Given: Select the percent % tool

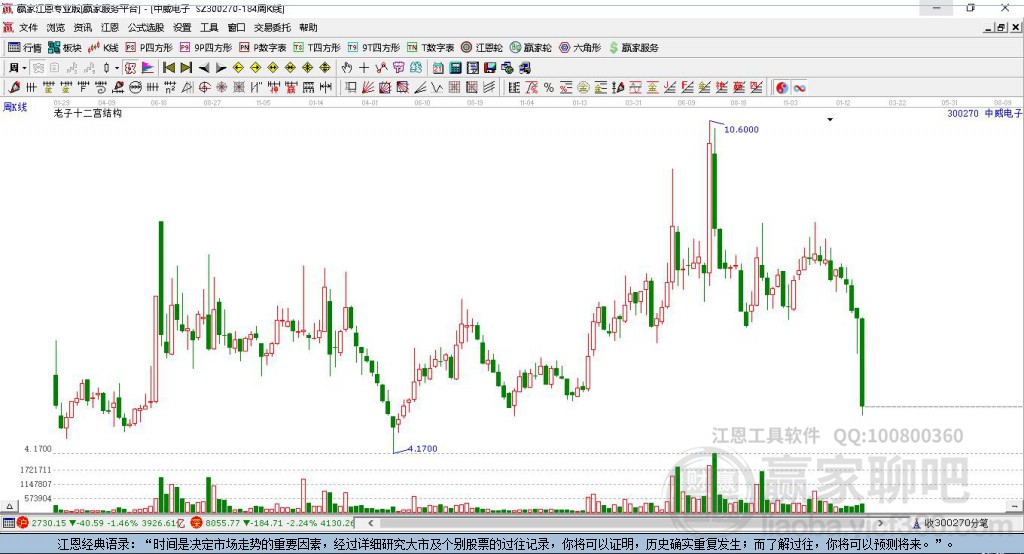Looking at the screenshot, I should tap(549, 88).
